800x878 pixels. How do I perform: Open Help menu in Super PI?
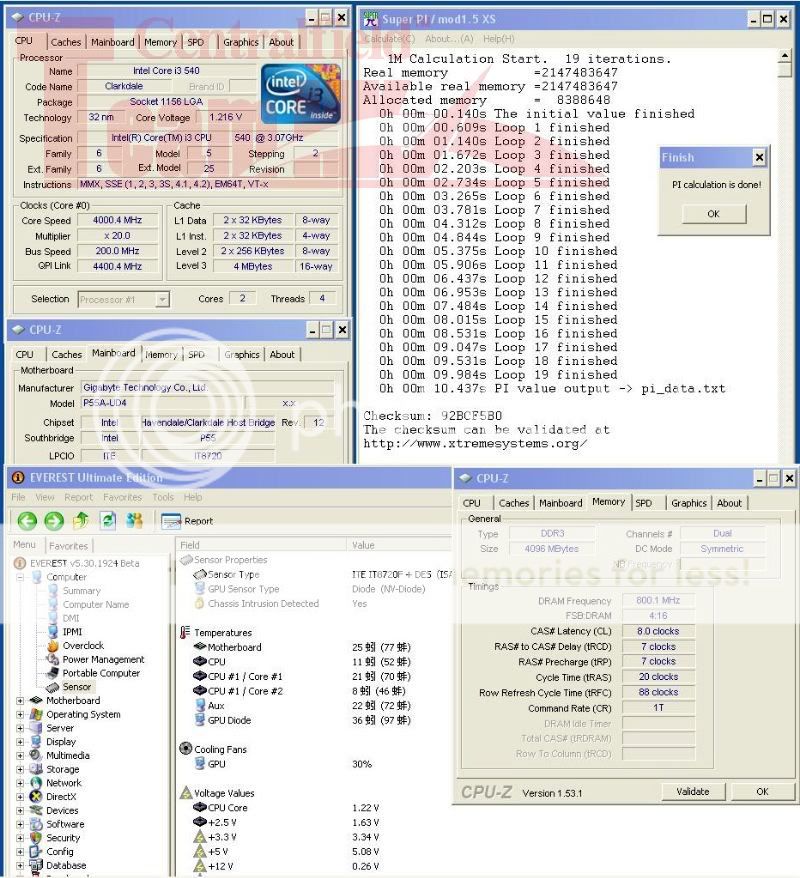pyautogui.click(x=498, y=39)
